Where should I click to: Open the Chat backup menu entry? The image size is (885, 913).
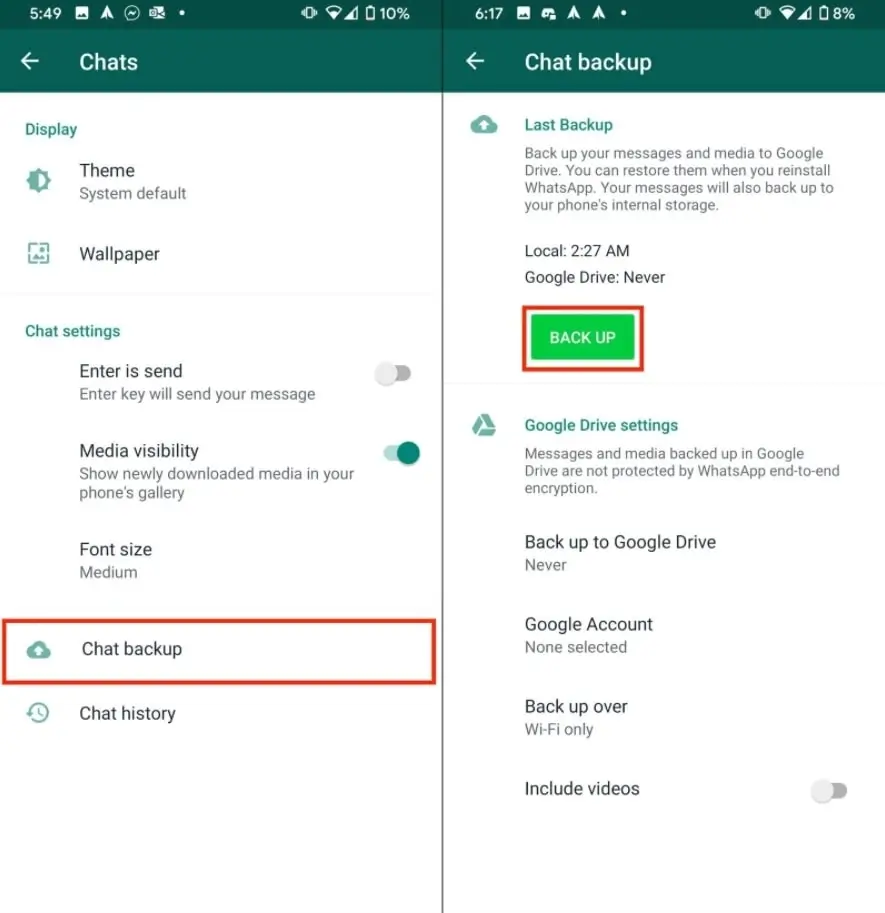(x=219, y=650)
